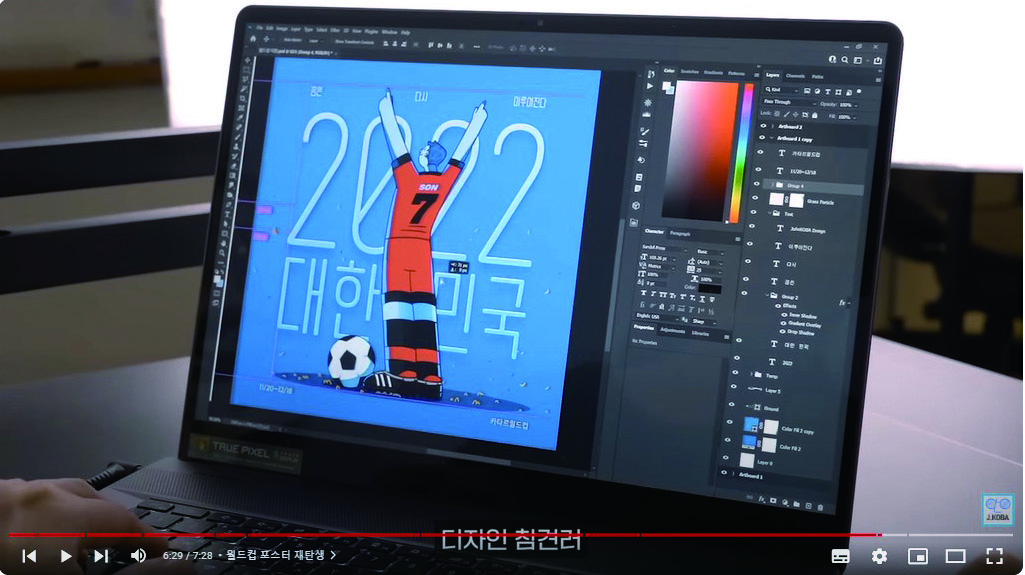Mute the video volume

(x=138, y=555)
